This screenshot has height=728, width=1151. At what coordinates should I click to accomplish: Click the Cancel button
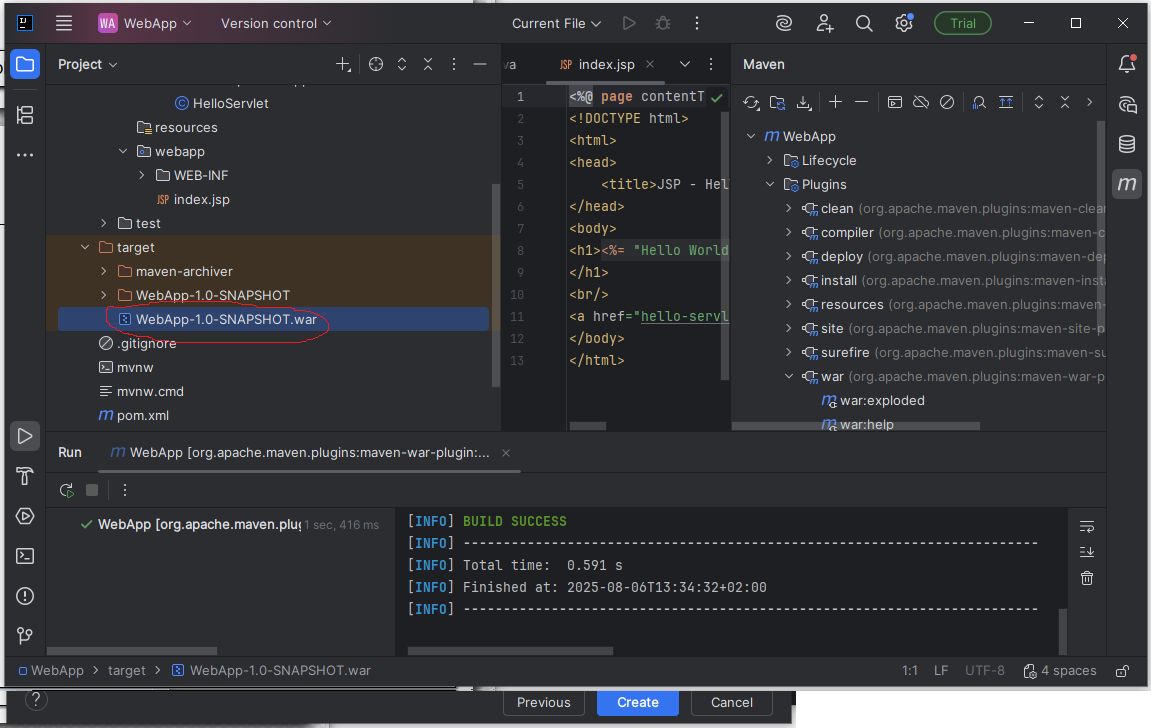pos(731,702)
